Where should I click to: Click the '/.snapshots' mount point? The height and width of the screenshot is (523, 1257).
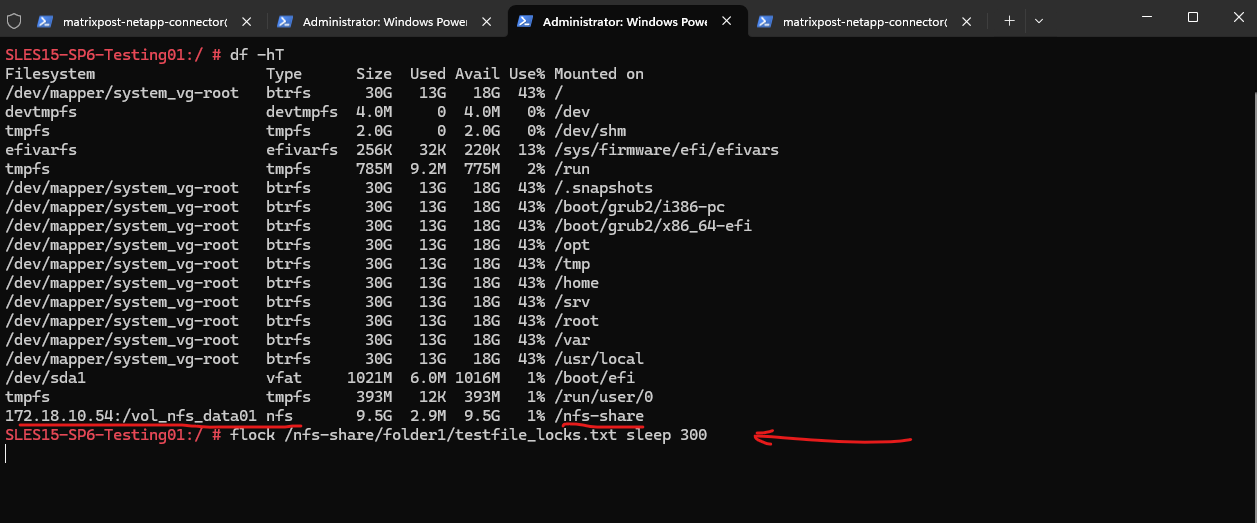point(604,188)
